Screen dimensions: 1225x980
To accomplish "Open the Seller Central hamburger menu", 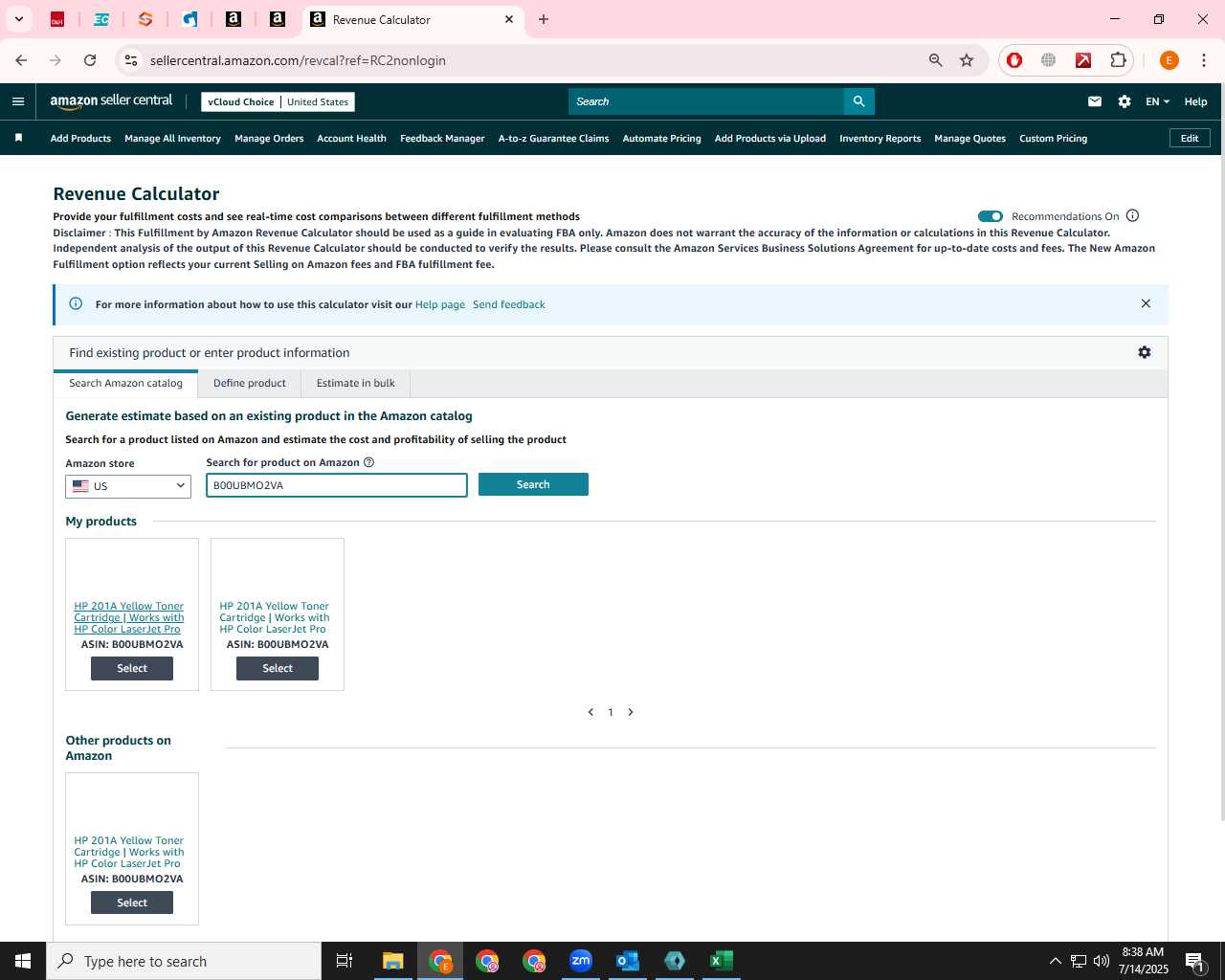I will [18, 101].
